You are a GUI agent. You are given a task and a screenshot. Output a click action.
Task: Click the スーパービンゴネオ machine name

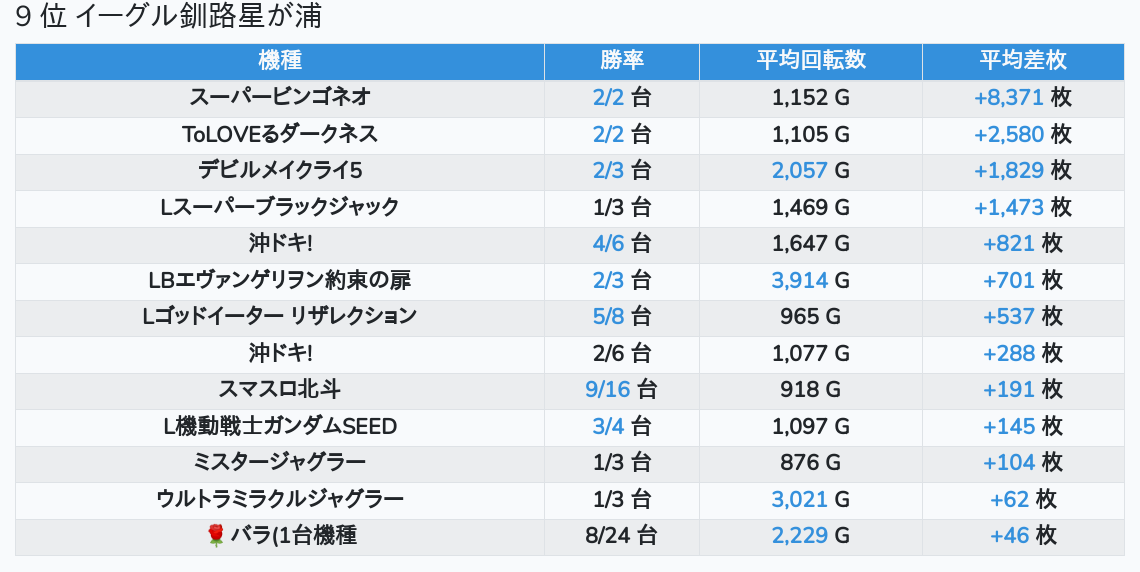pos(280,98)
